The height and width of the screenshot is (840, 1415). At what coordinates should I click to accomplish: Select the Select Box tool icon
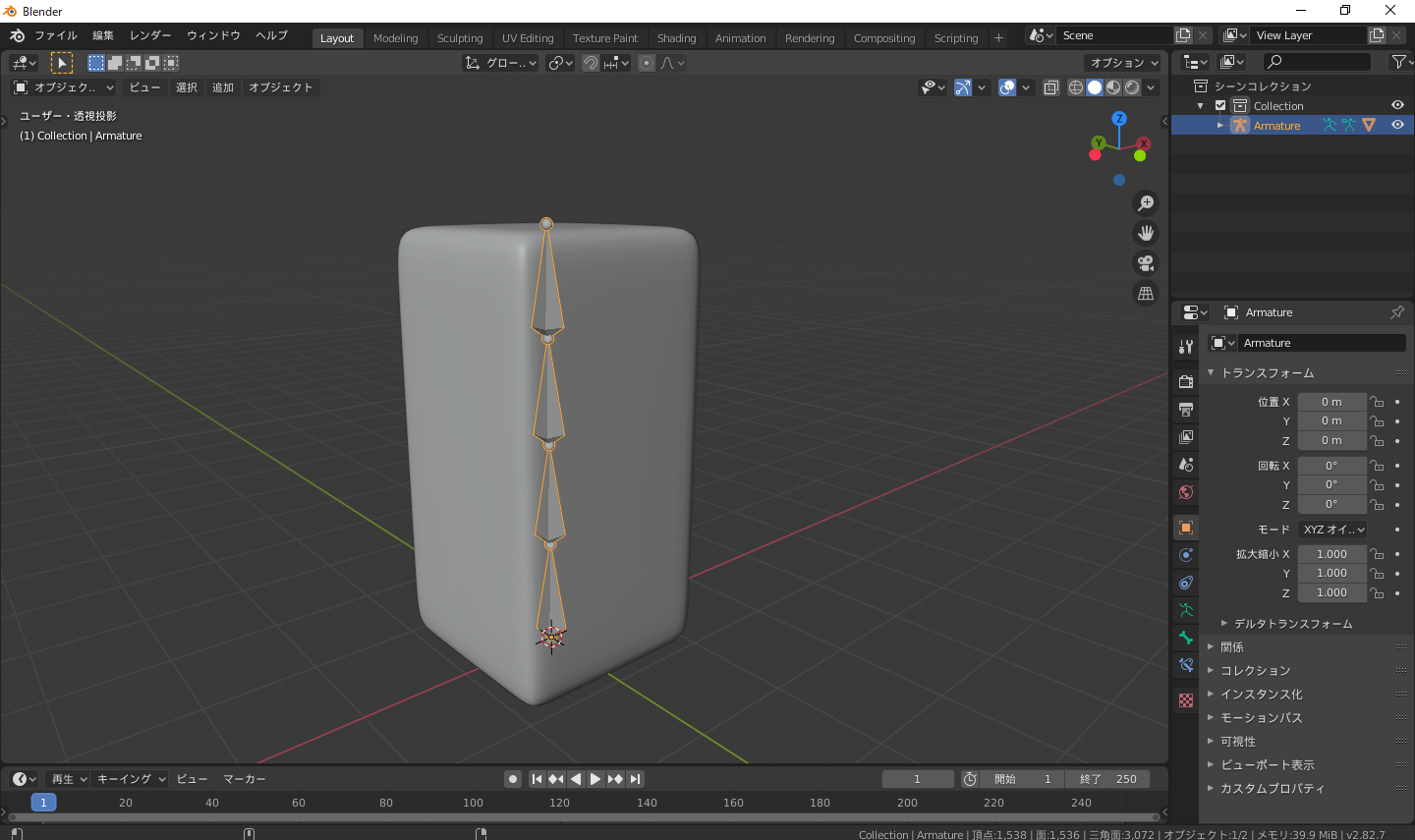[x=62, y=63]
